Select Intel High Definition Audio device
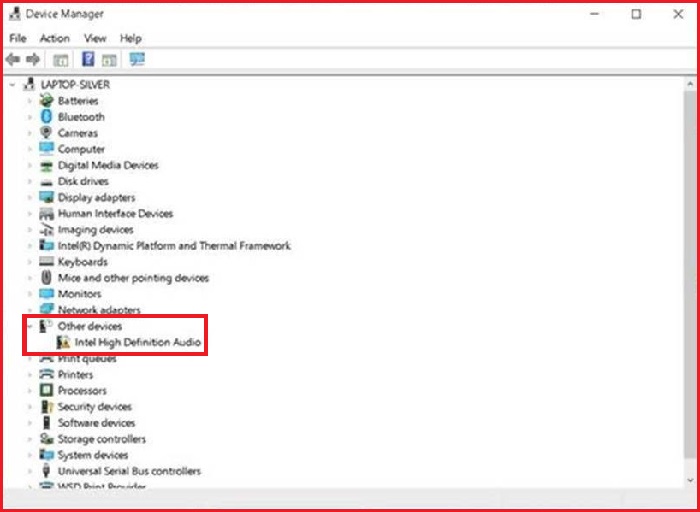This screenshot has width=700, height=512. 138,342
